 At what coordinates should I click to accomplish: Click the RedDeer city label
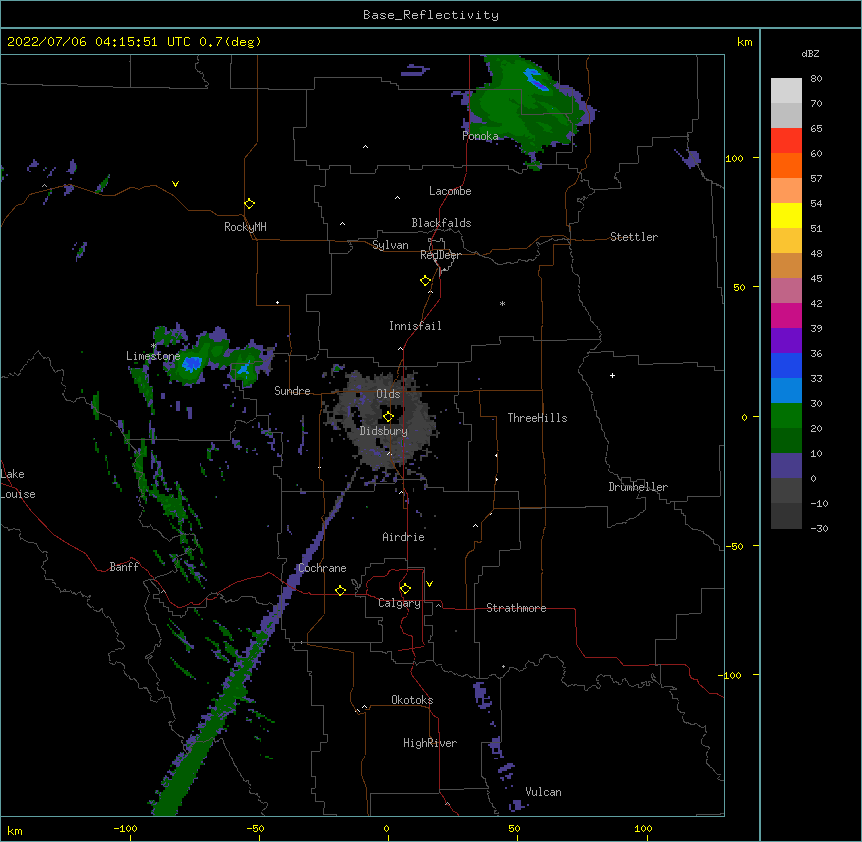coord(440,255)
